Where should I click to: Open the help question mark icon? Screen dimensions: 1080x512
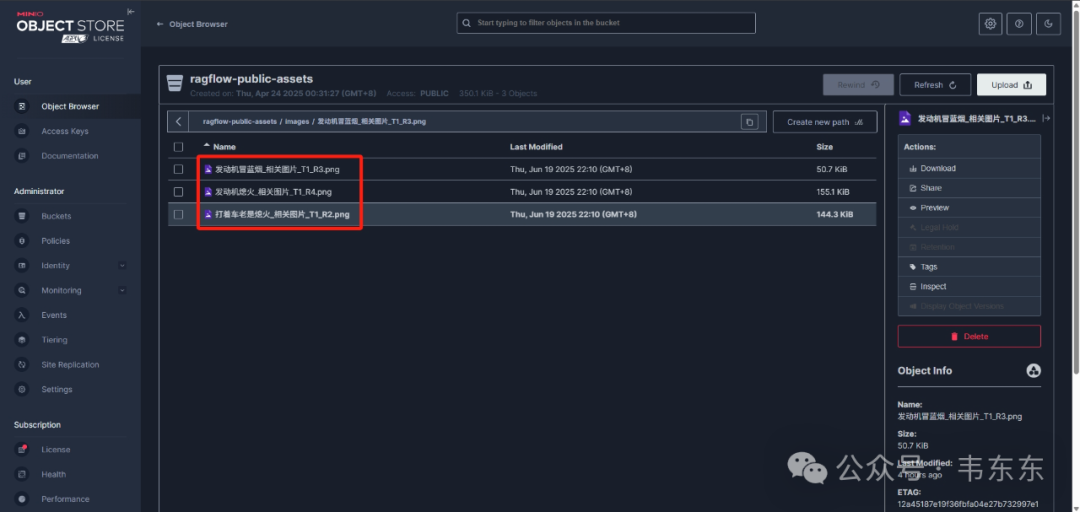[1019, 23]
